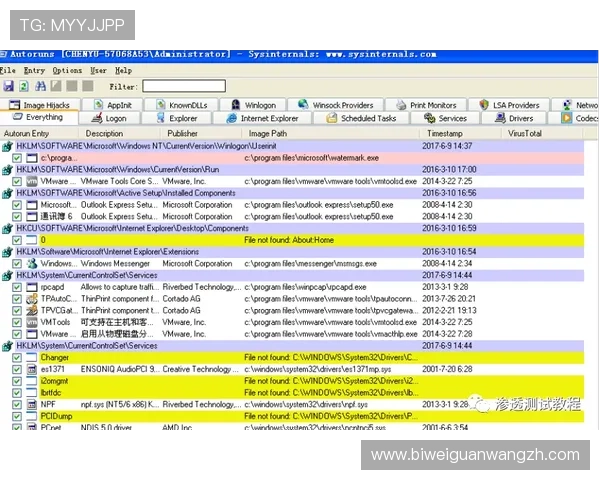Toggle checkbox for Changer driver entry
The width and height of the screenshot is (600, 480).
pyautogui.click(x=17, y=358)
